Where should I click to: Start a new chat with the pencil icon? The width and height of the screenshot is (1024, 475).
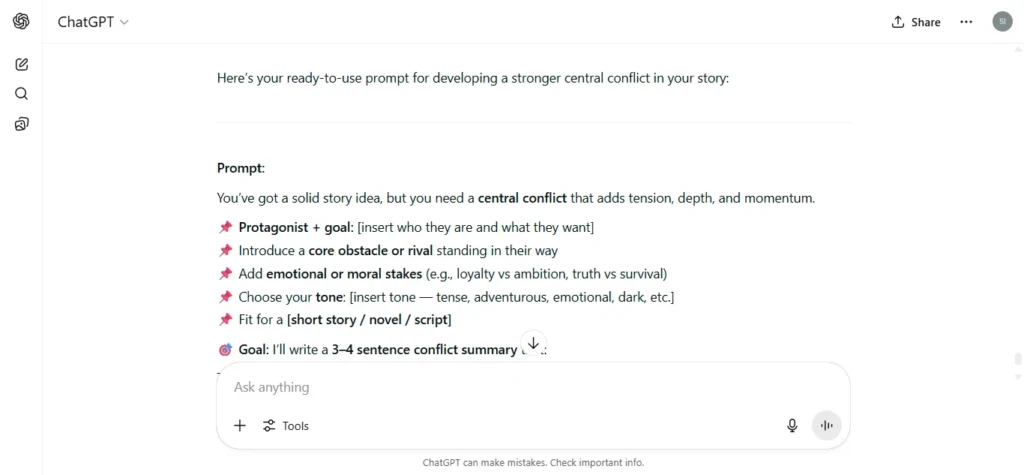22,64
